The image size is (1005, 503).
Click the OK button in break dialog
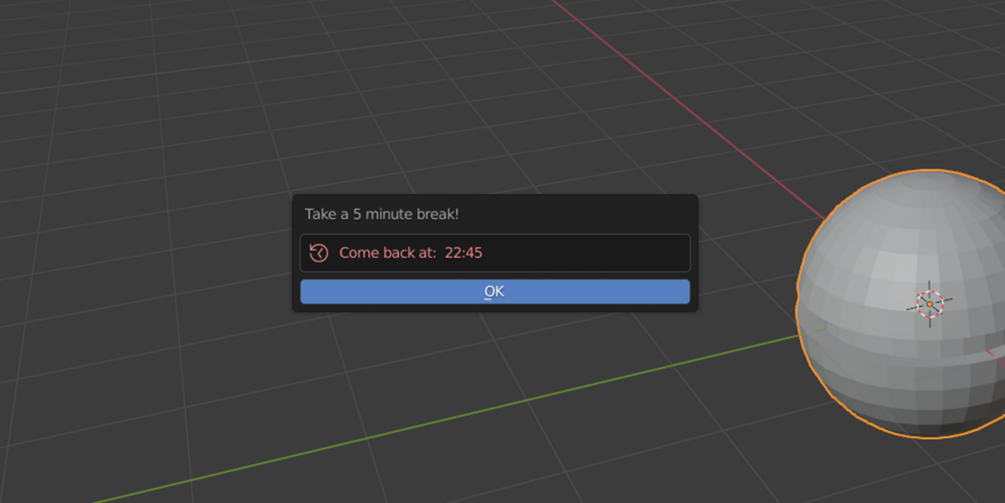point(495,292)
